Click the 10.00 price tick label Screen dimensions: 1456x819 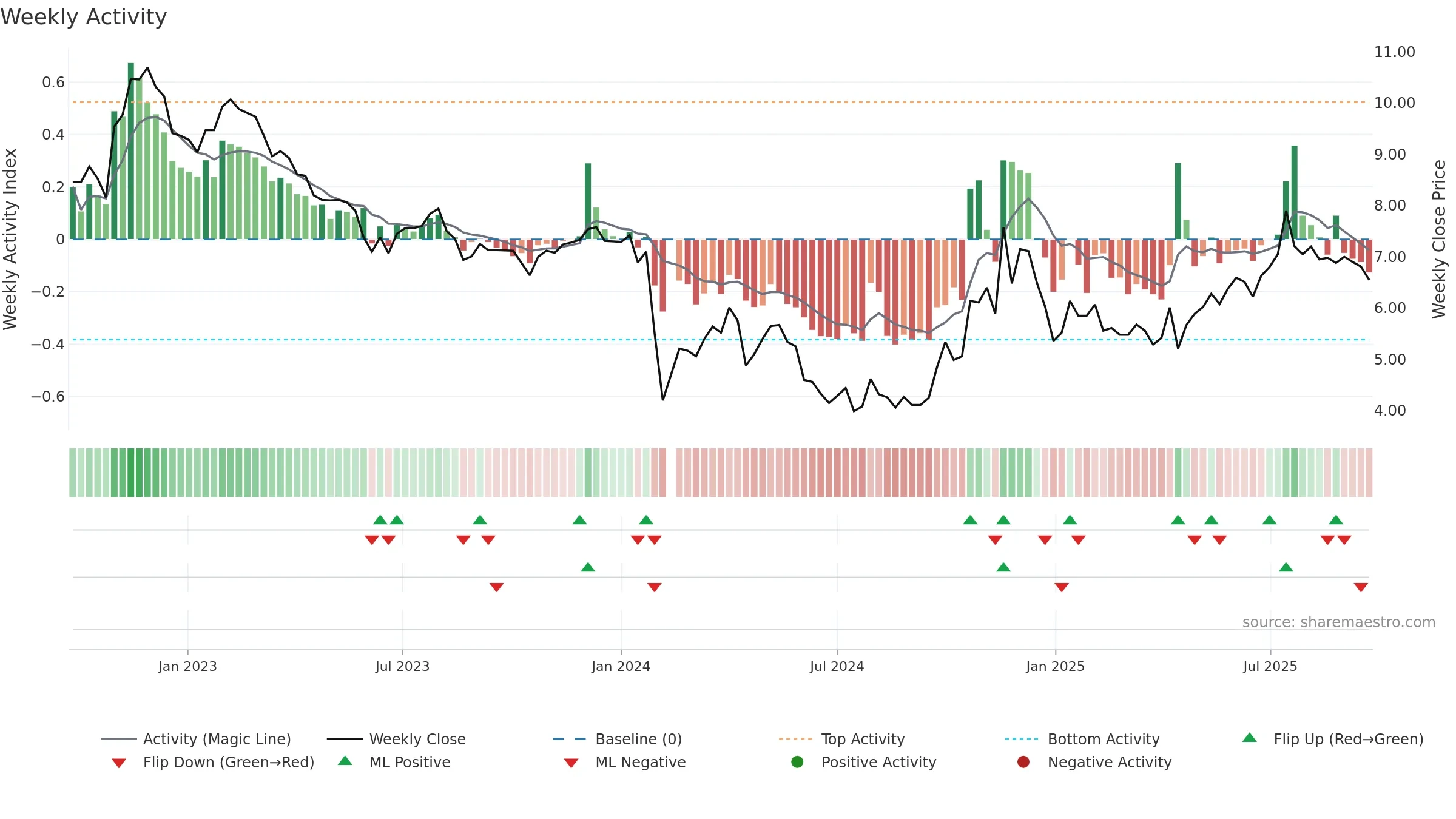(x=1394, y=103)
